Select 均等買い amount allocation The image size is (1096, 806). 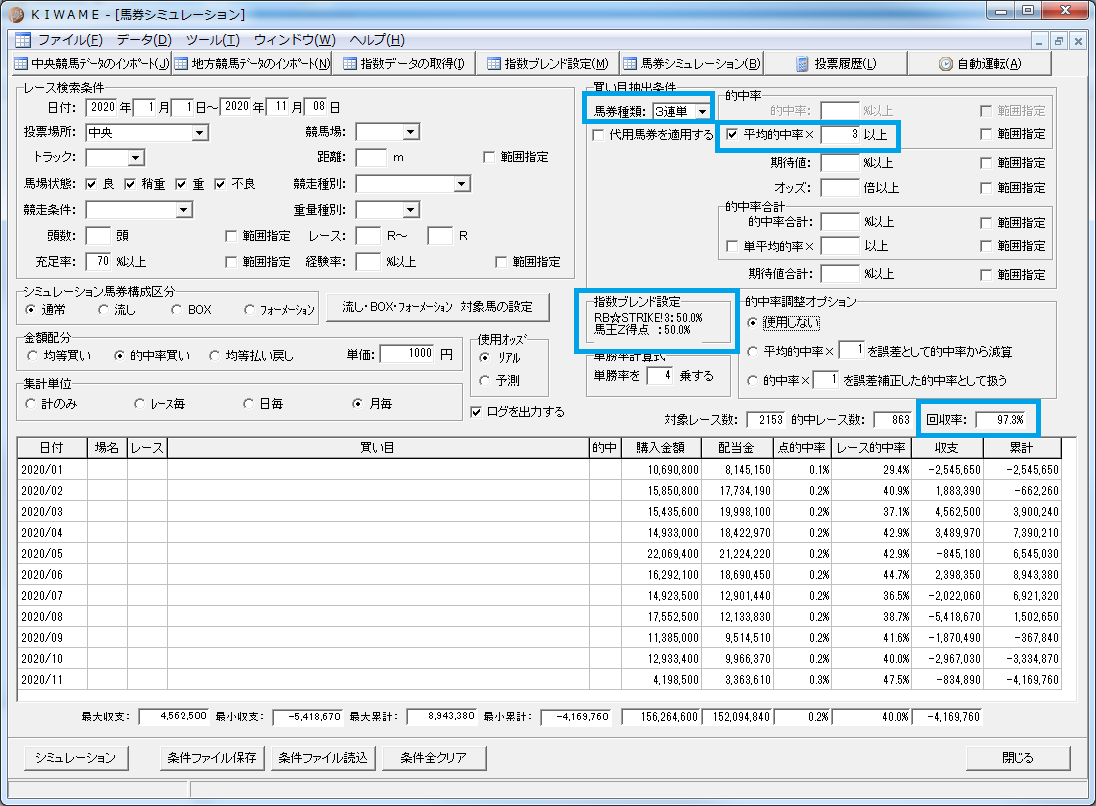(32, 356)
